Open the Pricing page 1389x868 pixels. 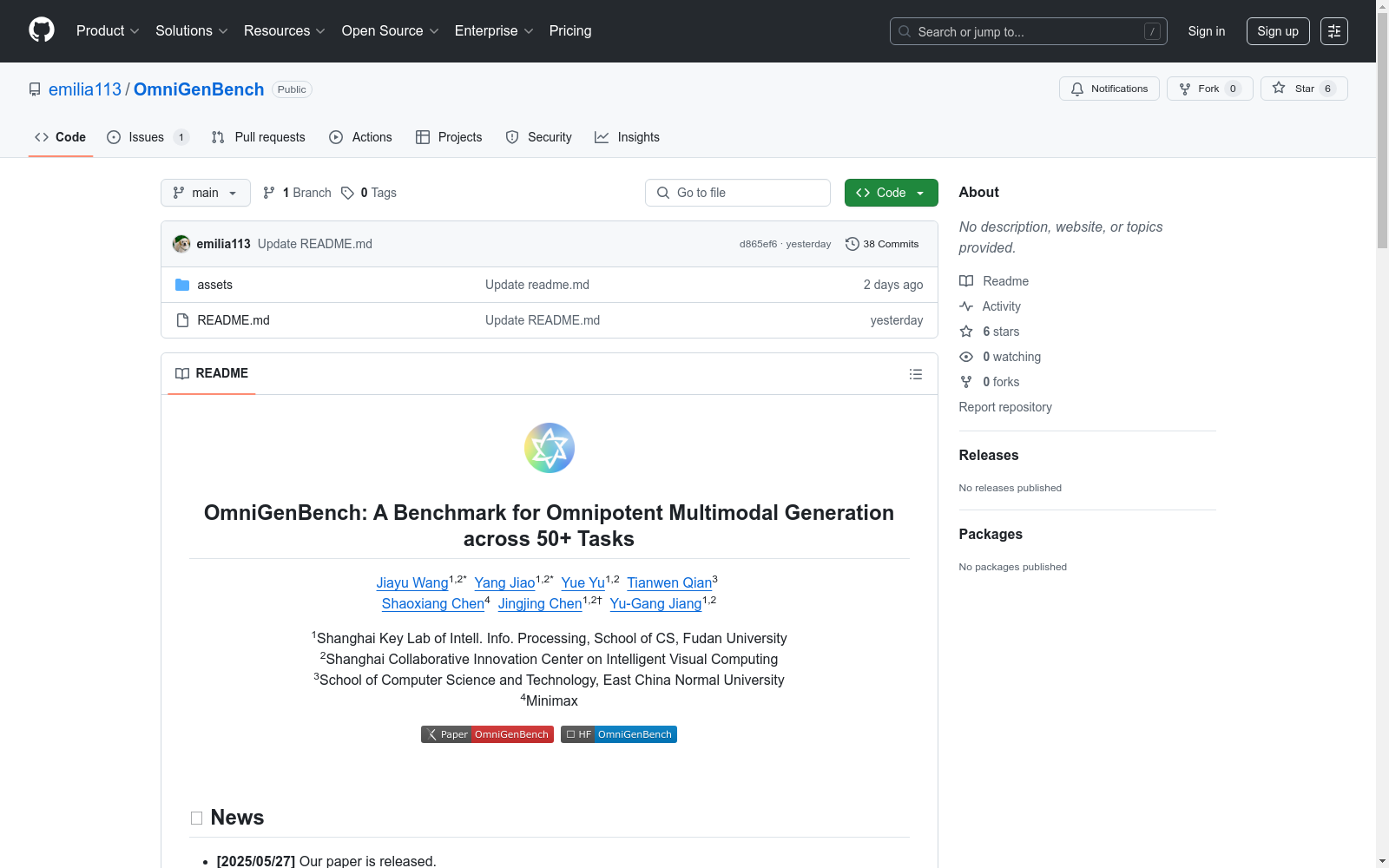(x=570, y=30)
